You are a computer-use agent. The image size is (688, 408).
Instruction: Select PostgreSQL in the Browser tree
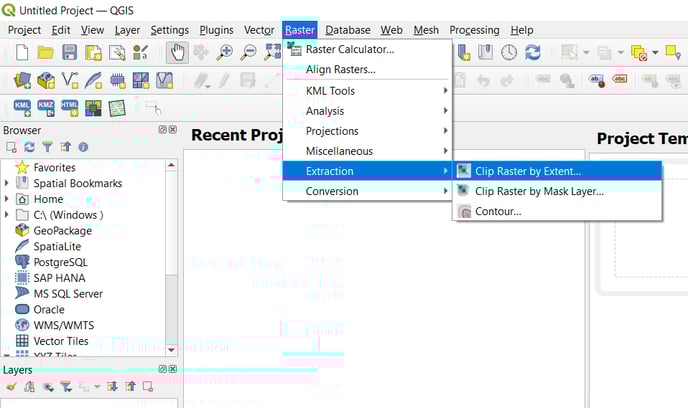click(61, 262)
